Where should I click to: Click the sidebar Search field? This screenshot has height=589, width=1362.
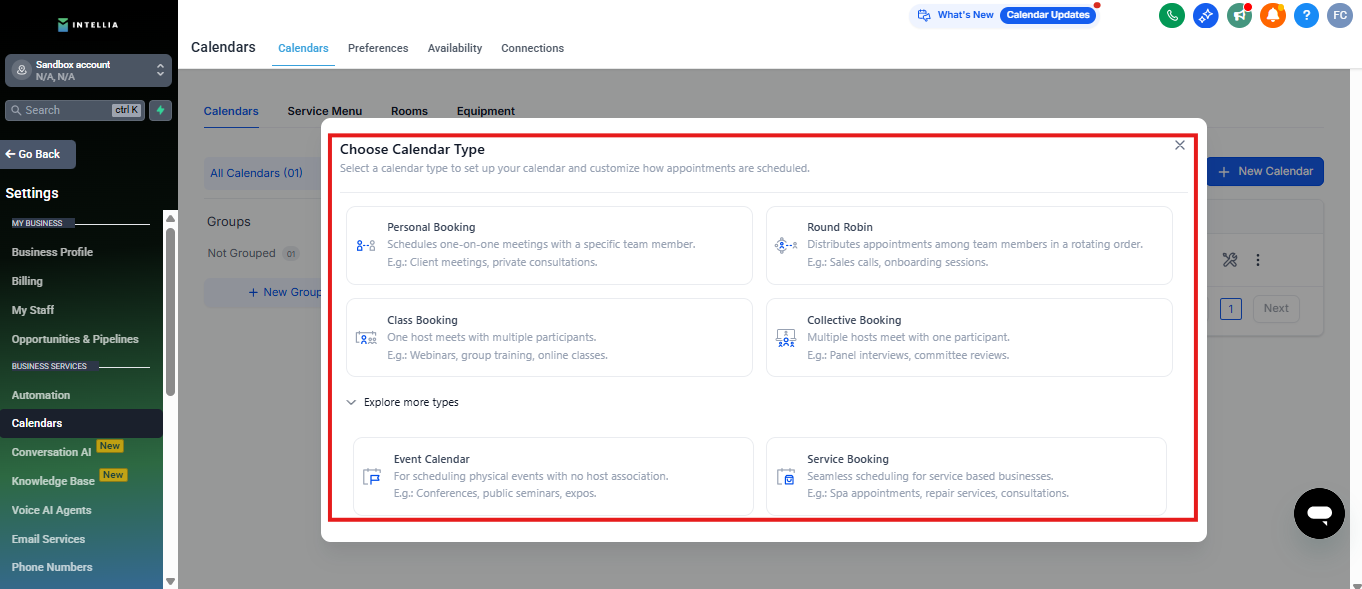[65, 110]
